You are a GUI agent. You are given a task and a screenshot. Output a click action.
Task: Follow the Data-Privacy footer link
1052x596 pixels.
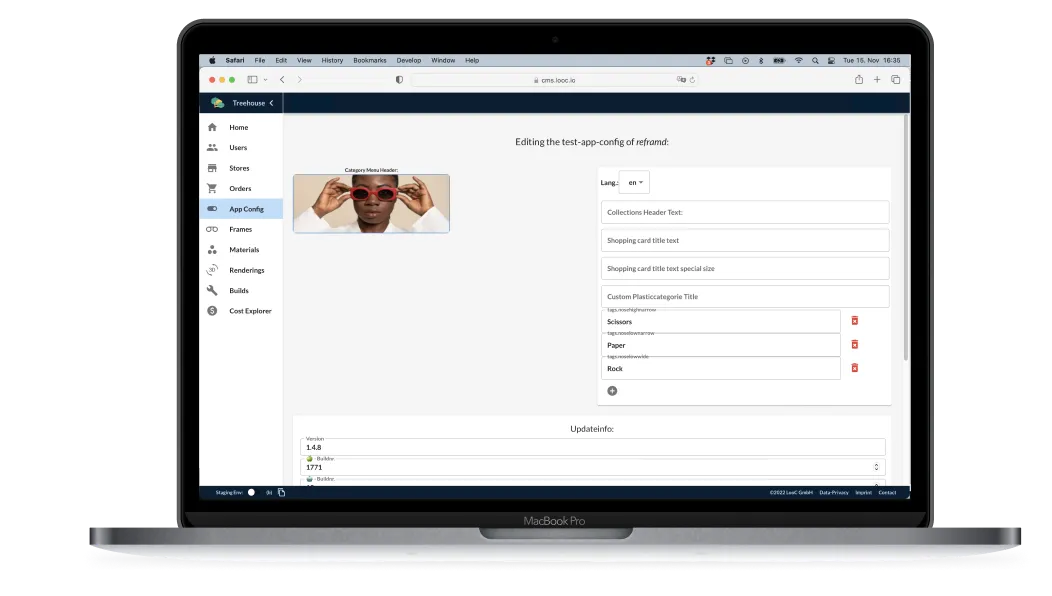click(834, 493)
